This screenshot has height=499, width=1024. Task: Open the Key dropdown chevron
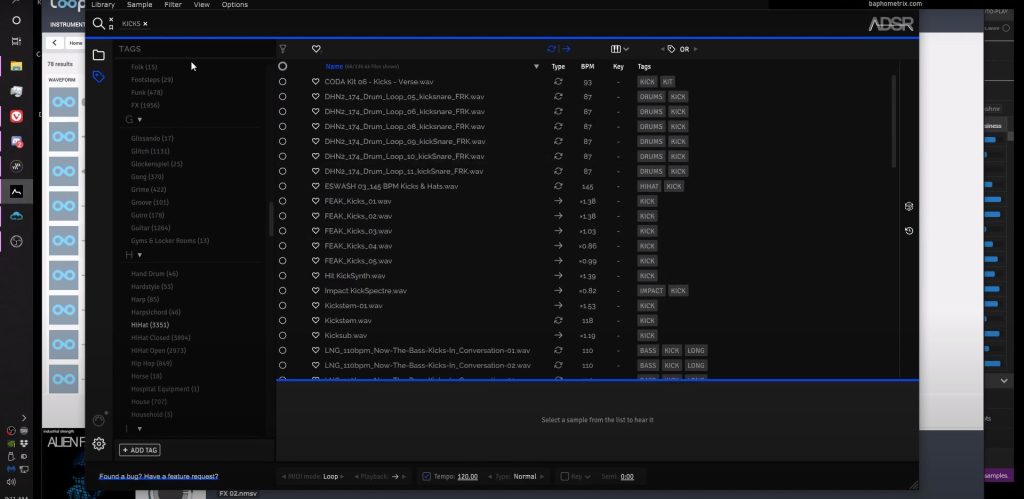[588, 477]
